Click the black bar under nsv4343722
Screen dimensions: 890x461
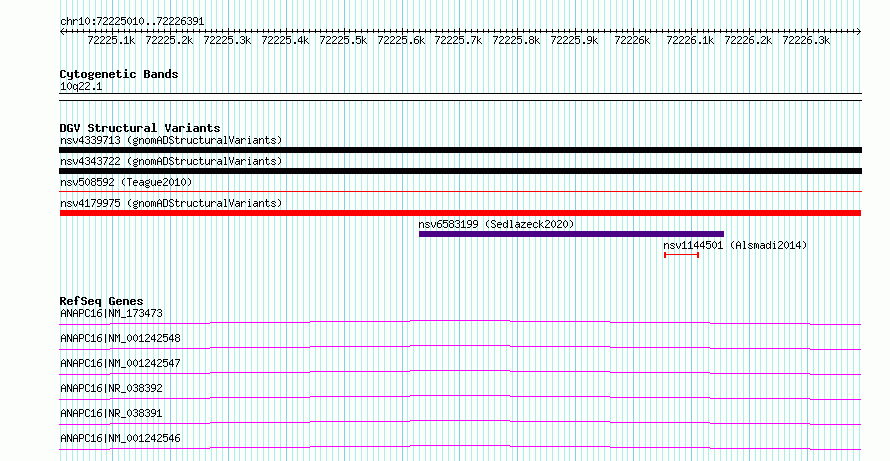pos(460,171)
